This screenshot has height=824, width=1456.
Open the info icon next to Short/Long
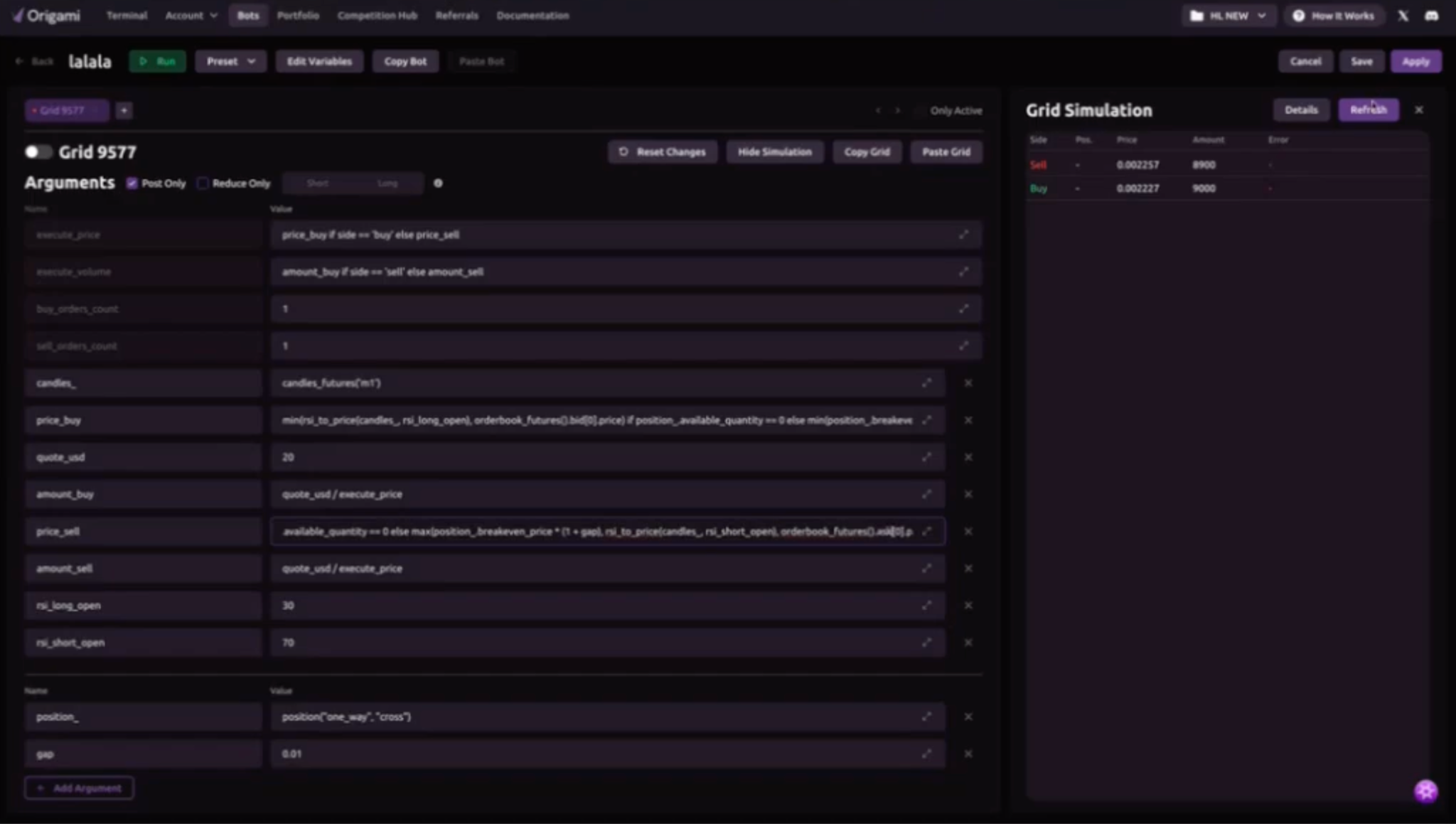[438, 183]
